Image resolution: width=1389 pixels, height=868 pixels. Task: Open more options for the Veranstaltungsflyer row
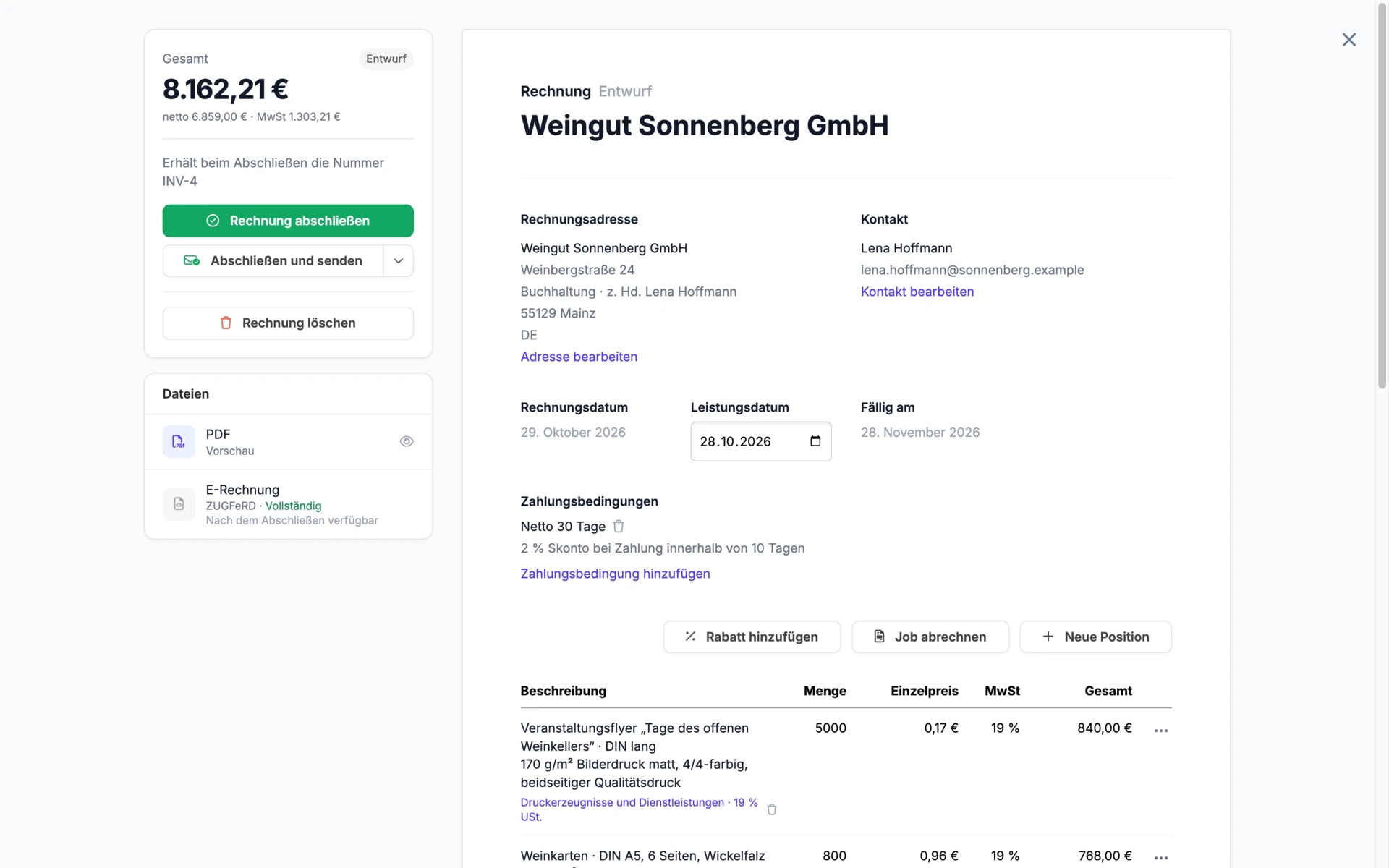[1160, 731]
